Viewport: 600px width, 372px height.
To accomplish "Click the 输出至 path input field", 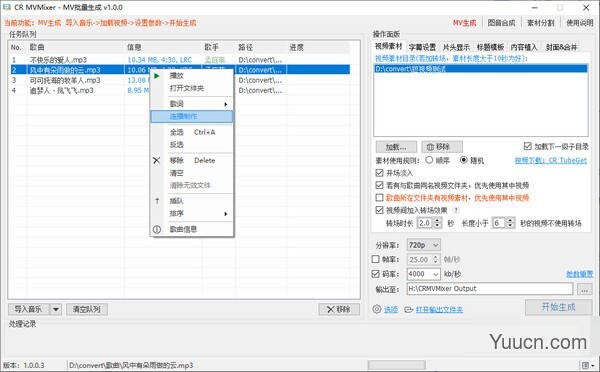I will point(490,289).
